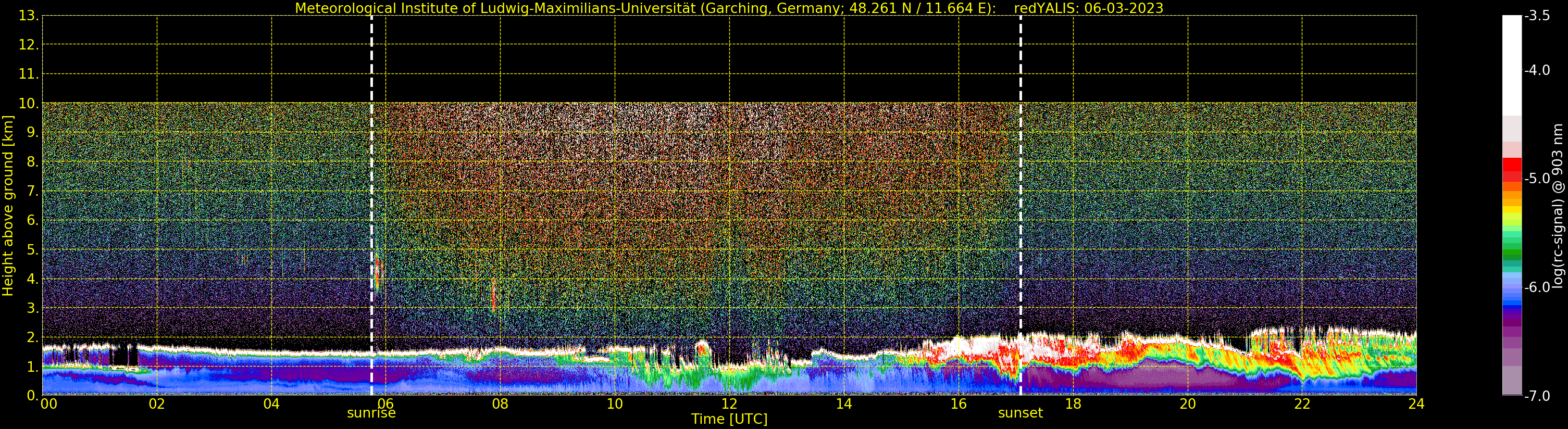Click the height axis tick label 4

(32, 279)
